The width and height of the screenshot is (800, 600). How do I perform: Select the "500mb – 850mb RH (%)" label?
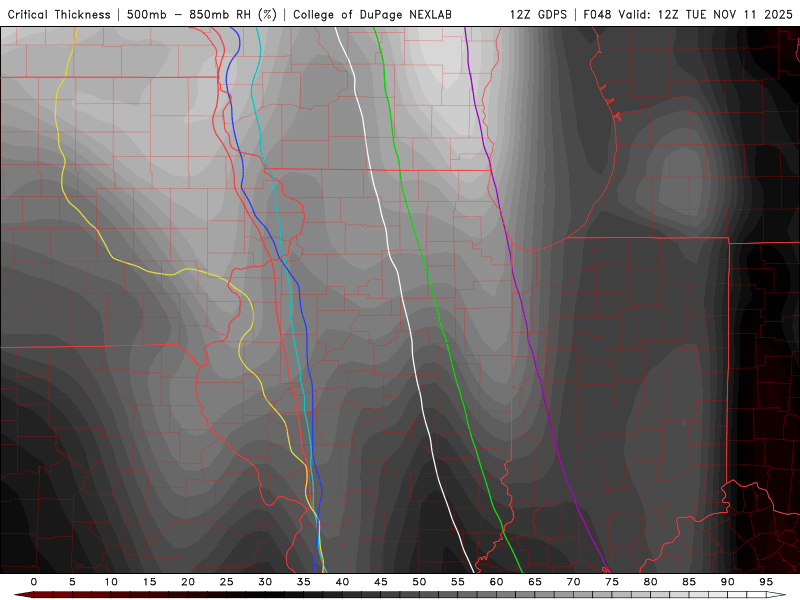pyautogui.click(x=202, y=15)
